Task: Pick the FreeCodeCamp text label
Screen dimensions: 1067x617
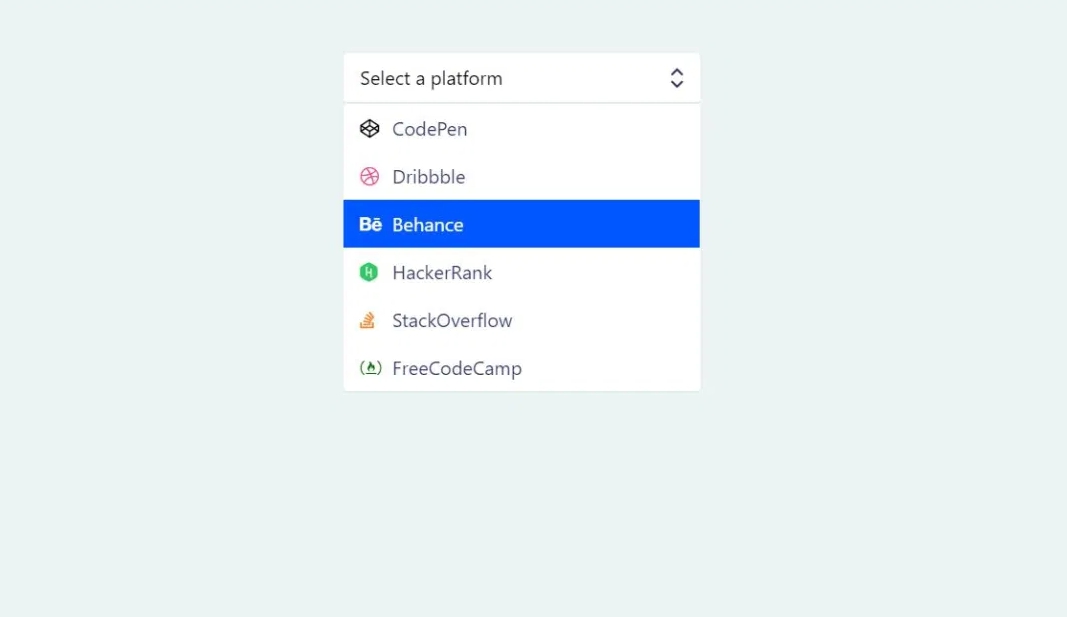Action: point(457,369)
